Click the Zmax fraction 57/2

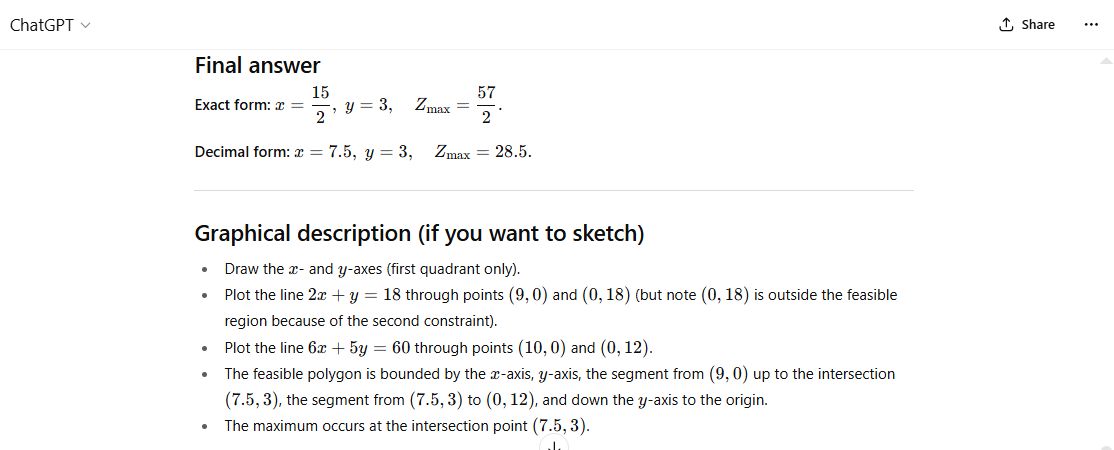(486, 105)
